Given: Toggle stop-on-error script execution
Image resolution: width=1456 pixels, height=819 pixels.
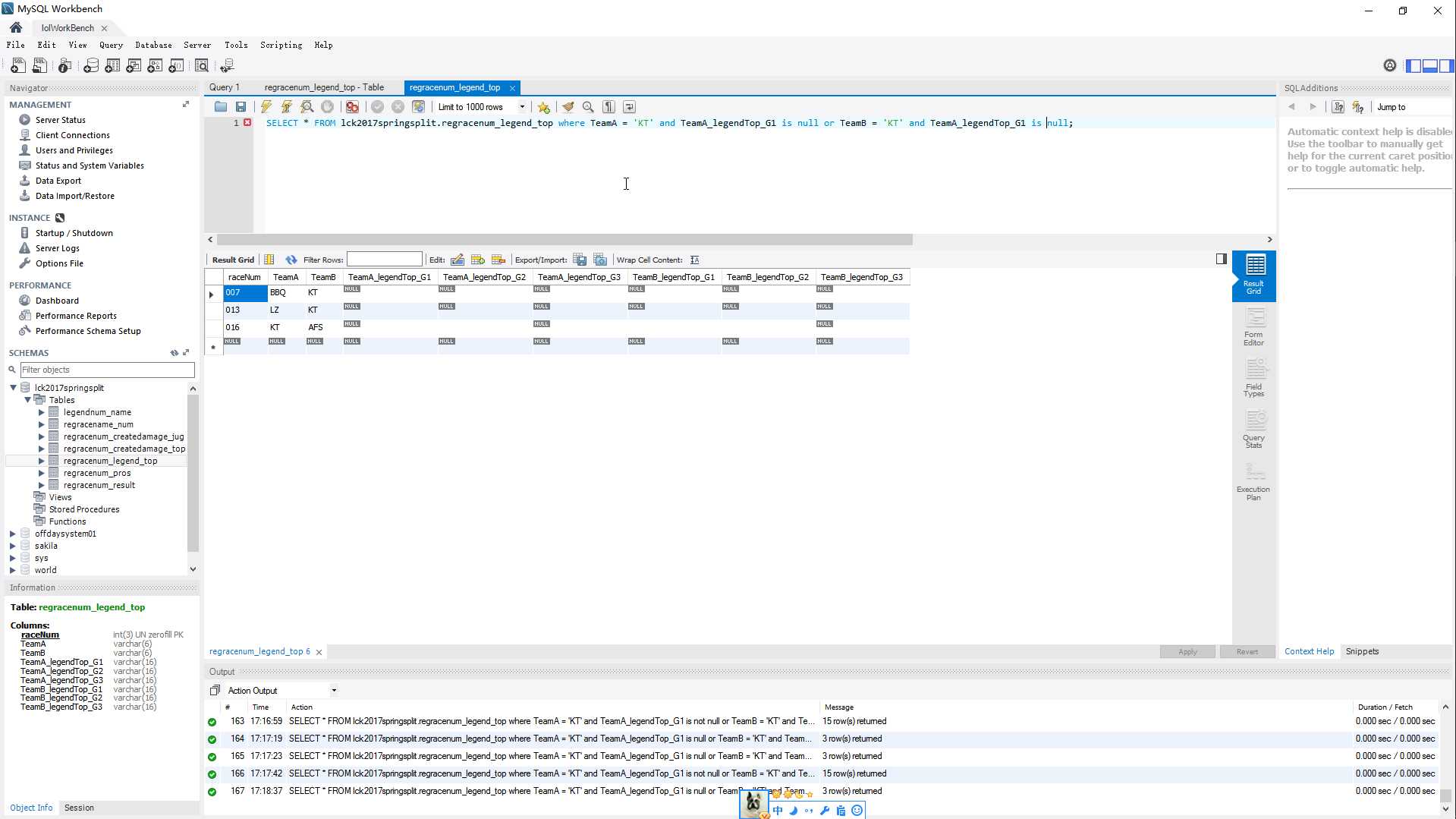Looking at the screenshot, I should point(352,107).
